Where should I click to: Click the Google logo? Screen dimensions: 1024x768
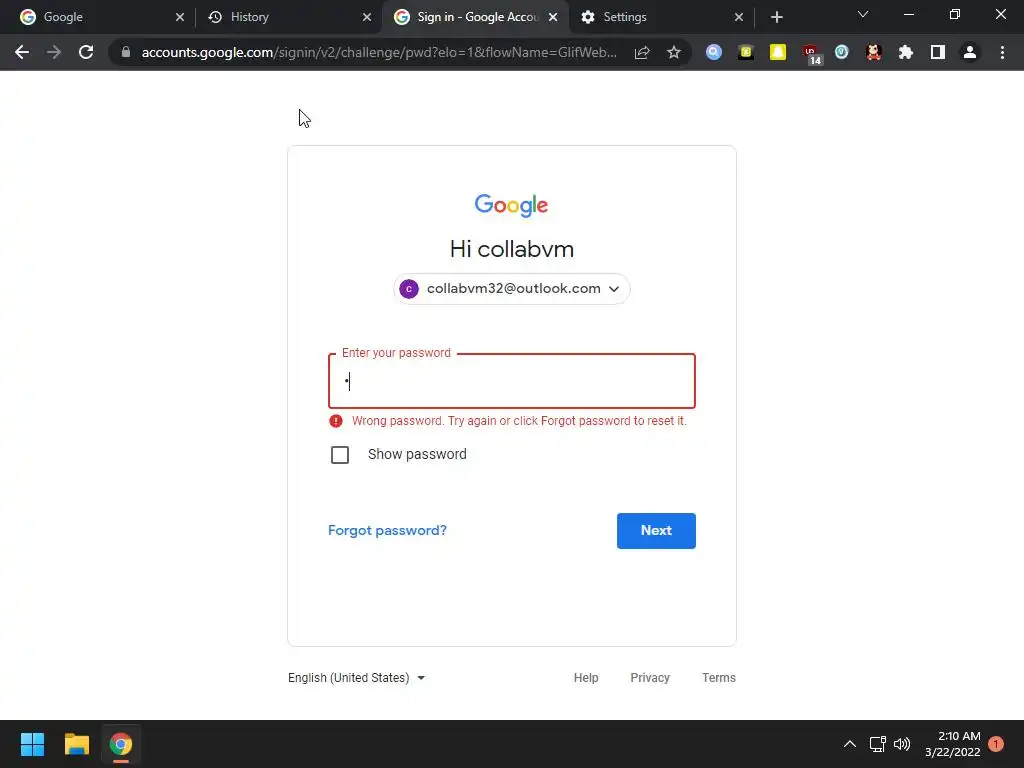(x=511, y=205)
